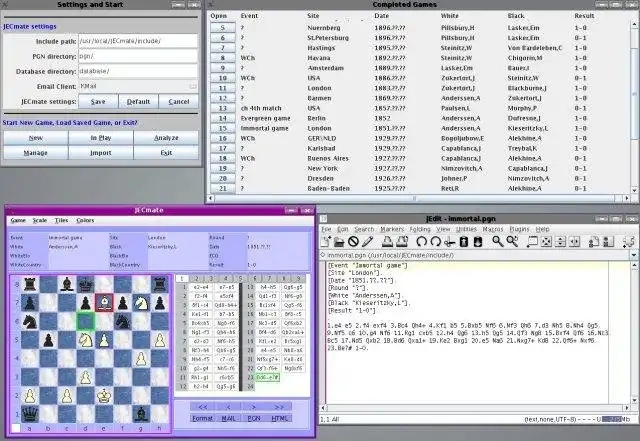Open the Tiles menu in JECmate

pyautogui.click(x=61, y=220)
